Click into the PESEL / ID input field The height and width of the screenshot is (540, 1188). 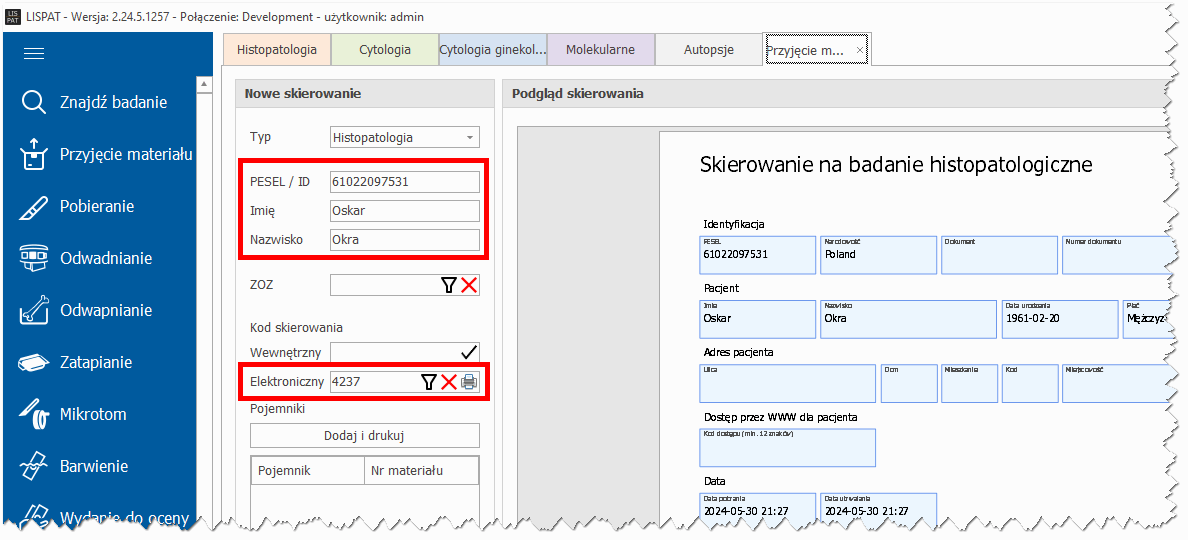(404, 182)
